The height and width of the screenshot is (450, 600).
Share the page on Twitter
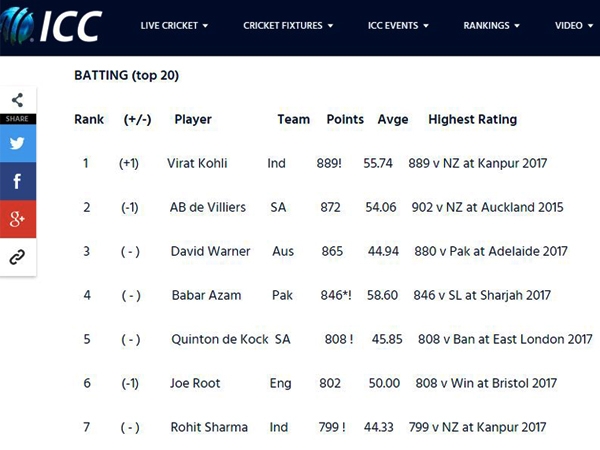pos(18,143)
